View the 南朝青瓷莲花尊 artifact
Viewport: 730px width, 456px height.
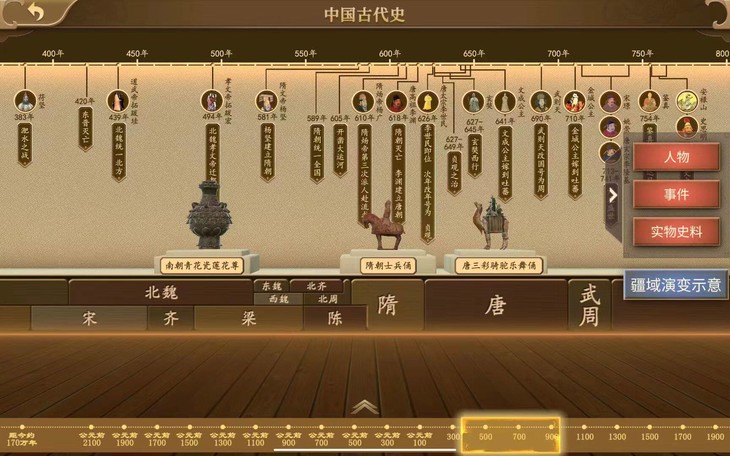click(x=202, y=266)
